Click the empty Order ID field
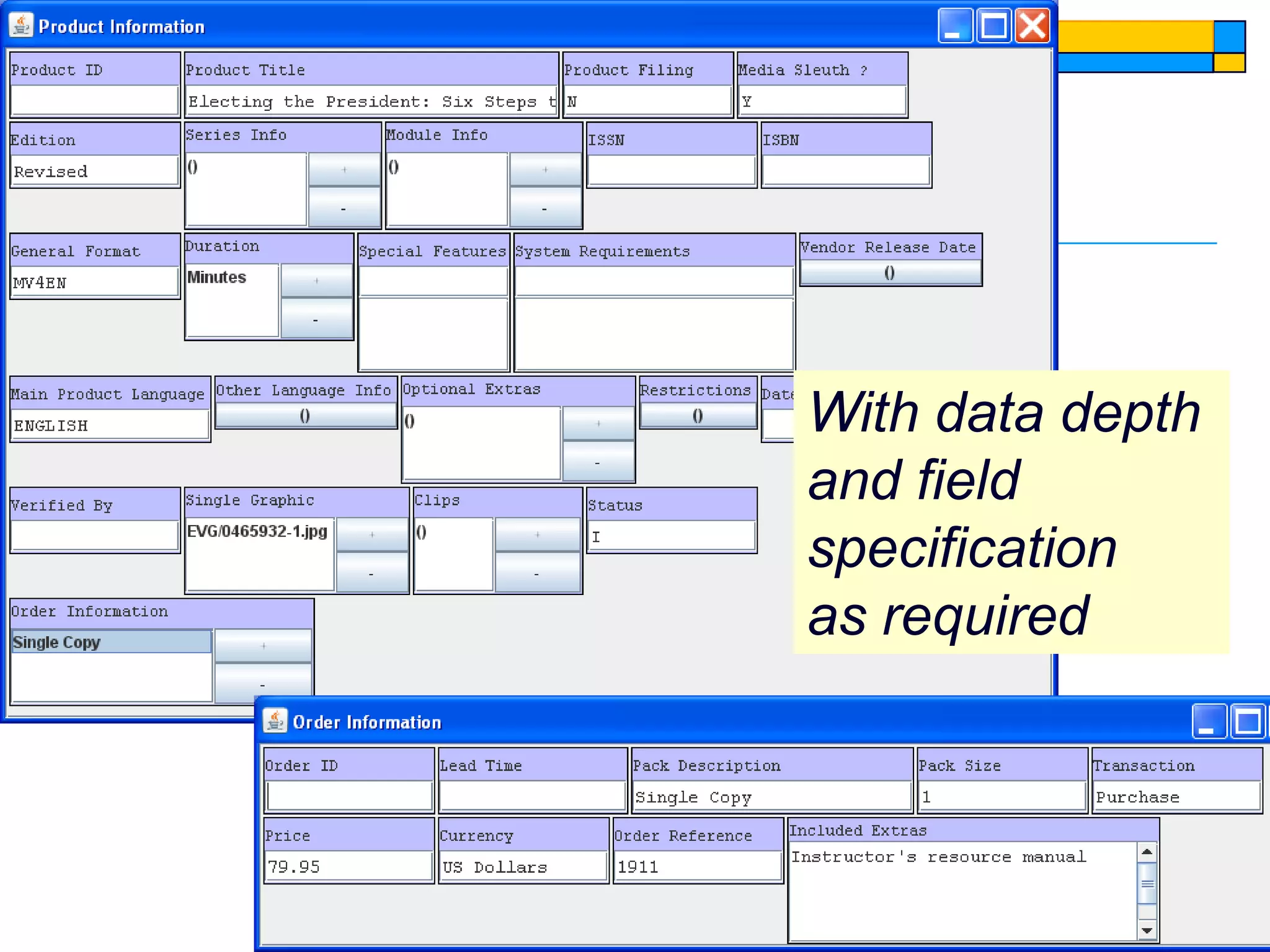1270x952 pixels. (x=349, y=796)
